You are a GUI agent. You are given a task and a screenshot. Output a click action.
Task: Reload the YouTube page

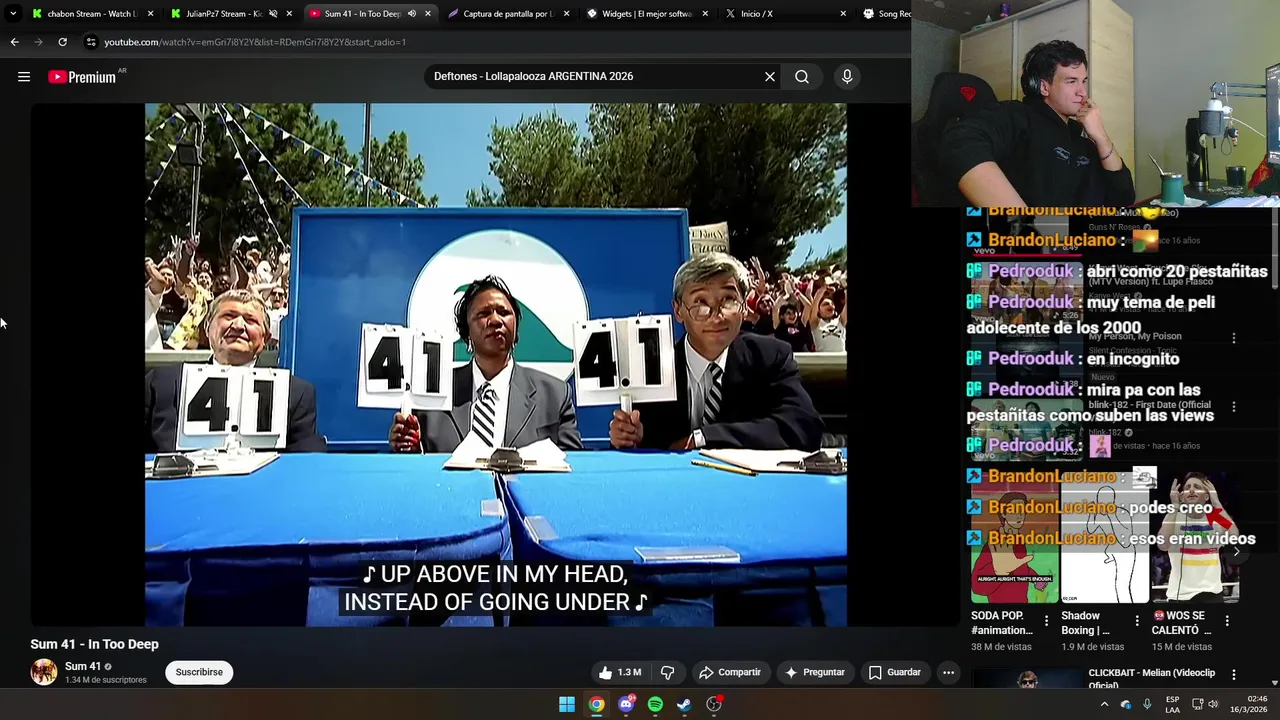62,42
